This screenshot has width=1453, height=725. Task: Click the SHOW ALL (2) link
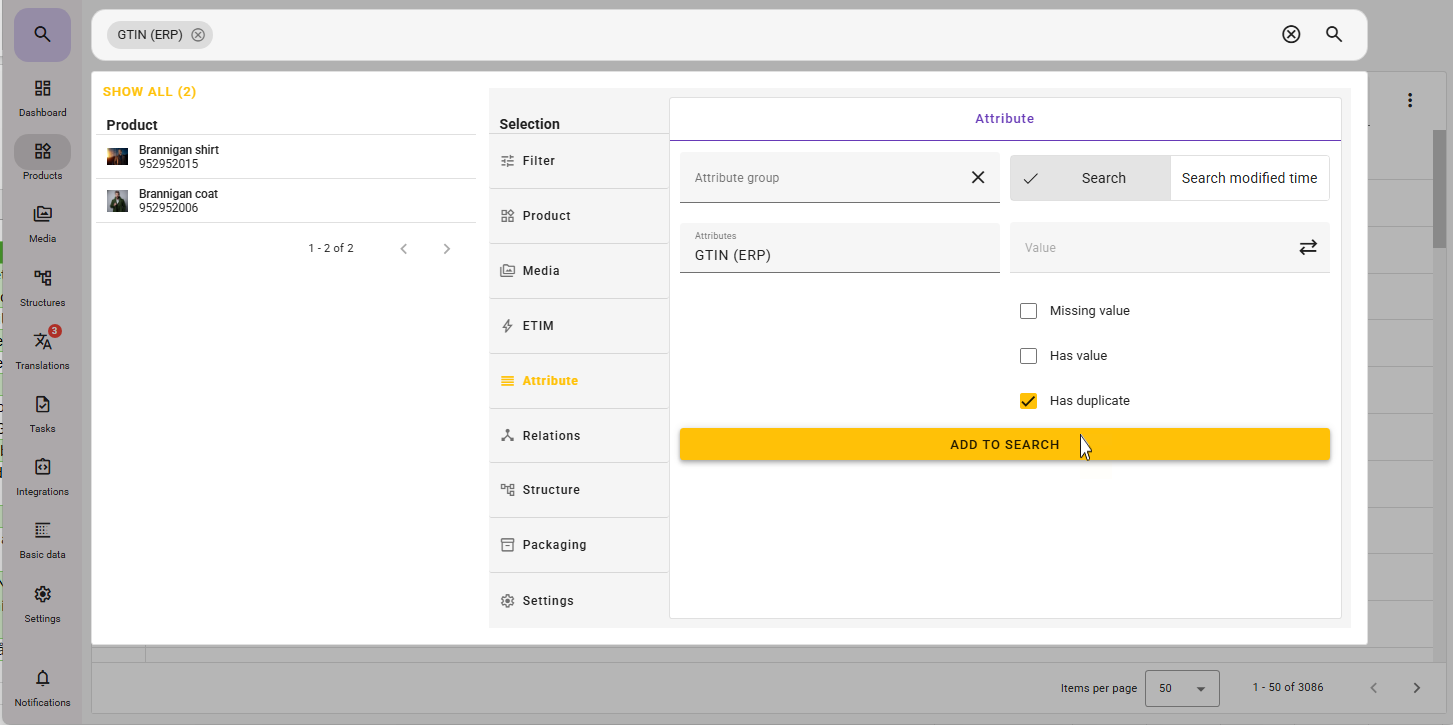149,92
